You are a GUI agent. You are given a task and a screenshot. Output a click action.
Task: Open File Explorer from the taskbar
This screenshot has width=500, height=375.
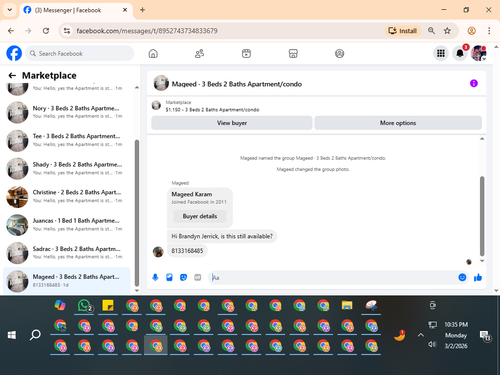coord(347,305)
